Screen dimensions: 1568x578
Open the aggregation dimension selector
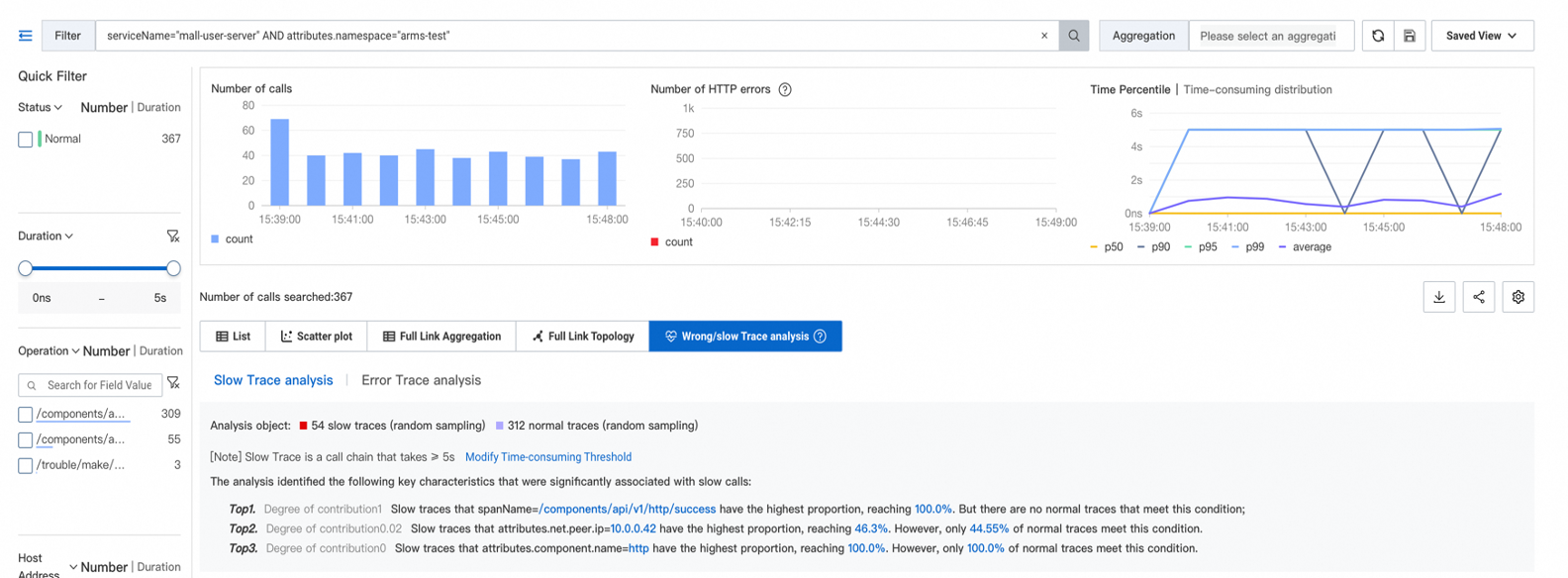pos(1271,36)
